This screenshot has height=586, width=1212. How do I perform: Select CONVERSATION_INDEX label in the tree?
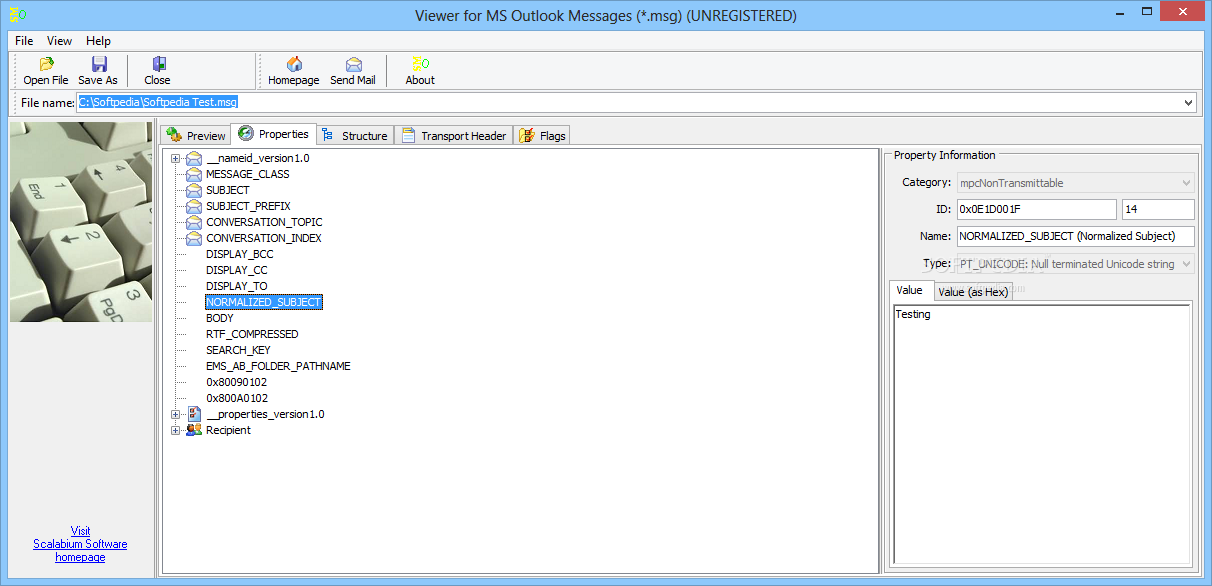(264, 238)
